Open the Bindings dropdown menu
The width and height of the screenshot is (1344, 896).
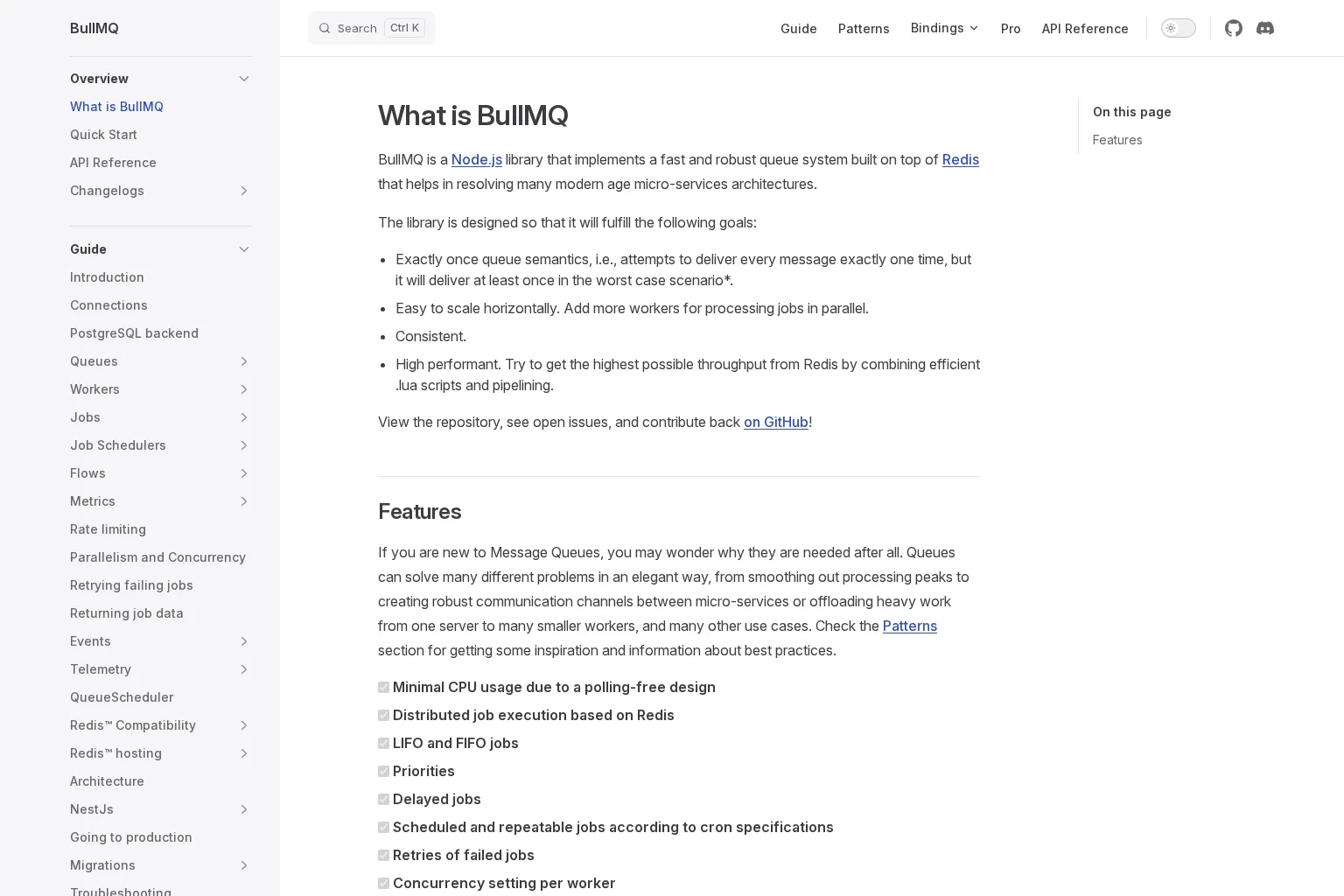(945, 28)
